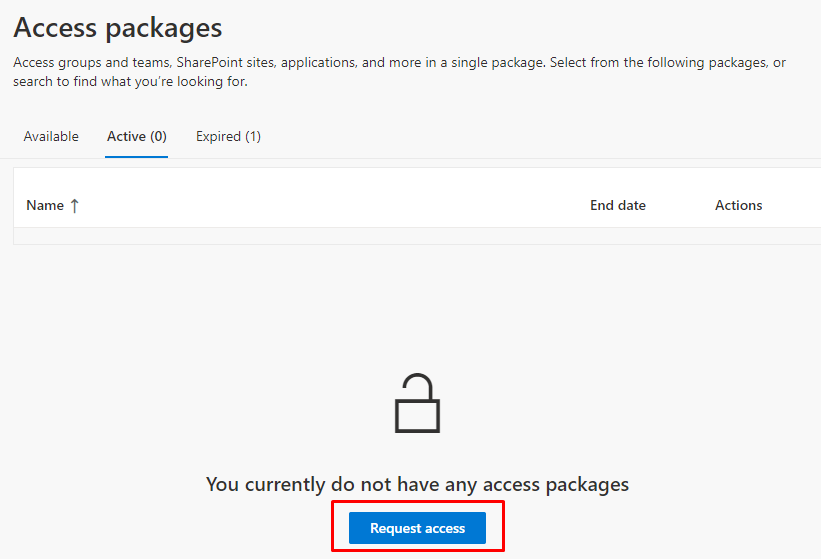Click the Access packages page heading
821x559 pixels.
click(118, 27)
